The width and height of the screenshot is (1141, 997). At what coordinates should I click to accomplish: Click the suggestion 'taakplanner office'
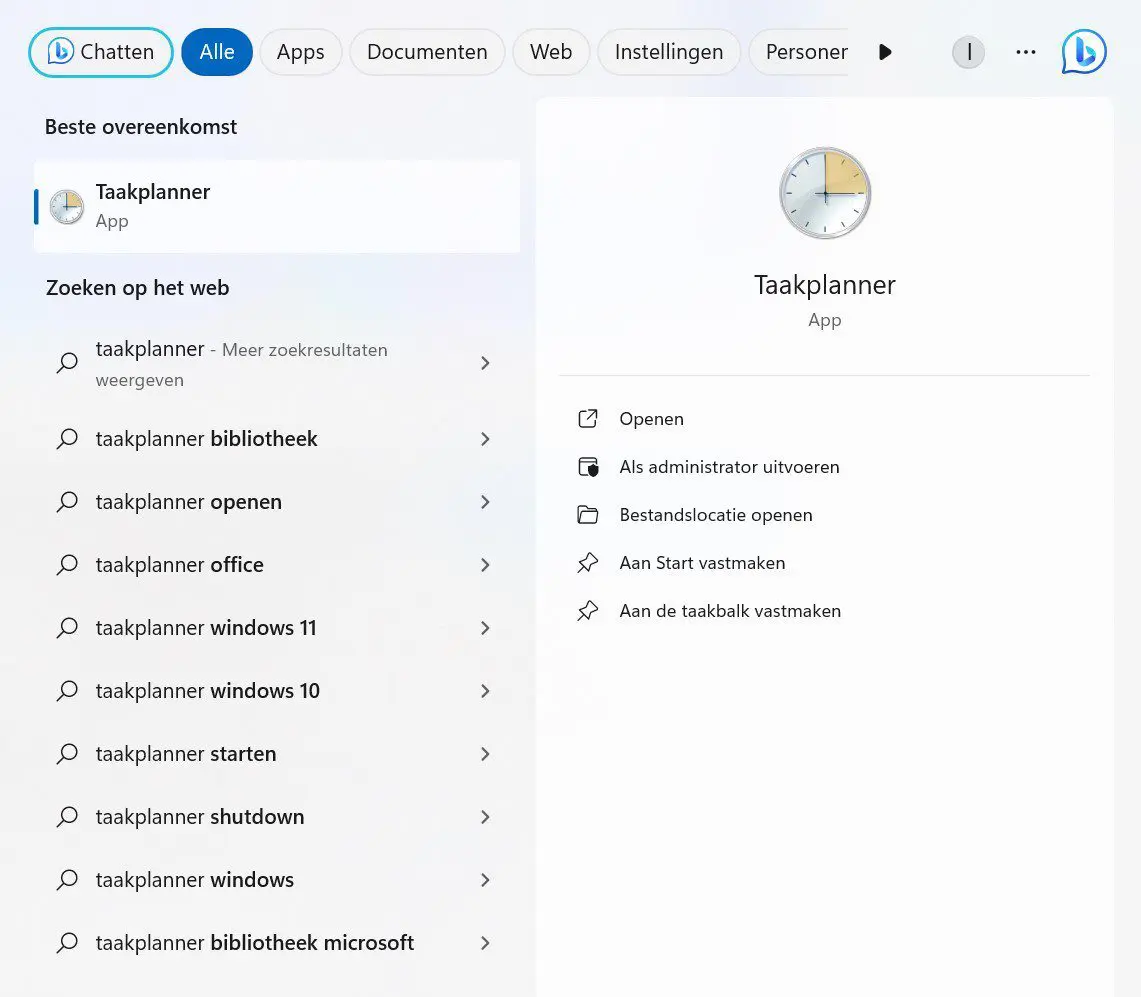[x=277, y=565]
